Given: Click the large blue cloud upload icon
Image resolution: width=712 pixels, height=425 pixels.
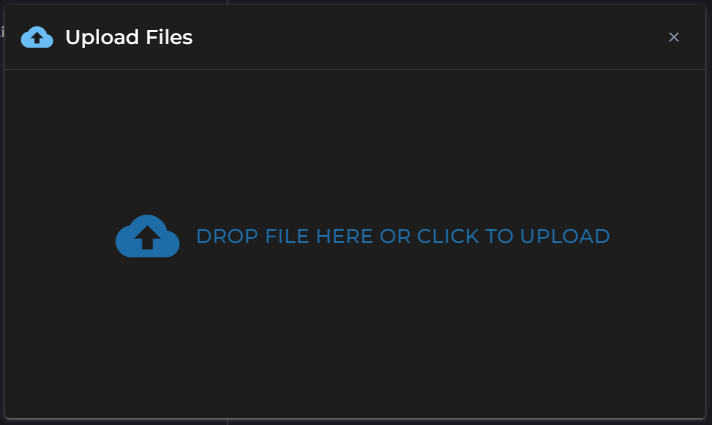Looking at the screenshot, I should click(148, 236).
